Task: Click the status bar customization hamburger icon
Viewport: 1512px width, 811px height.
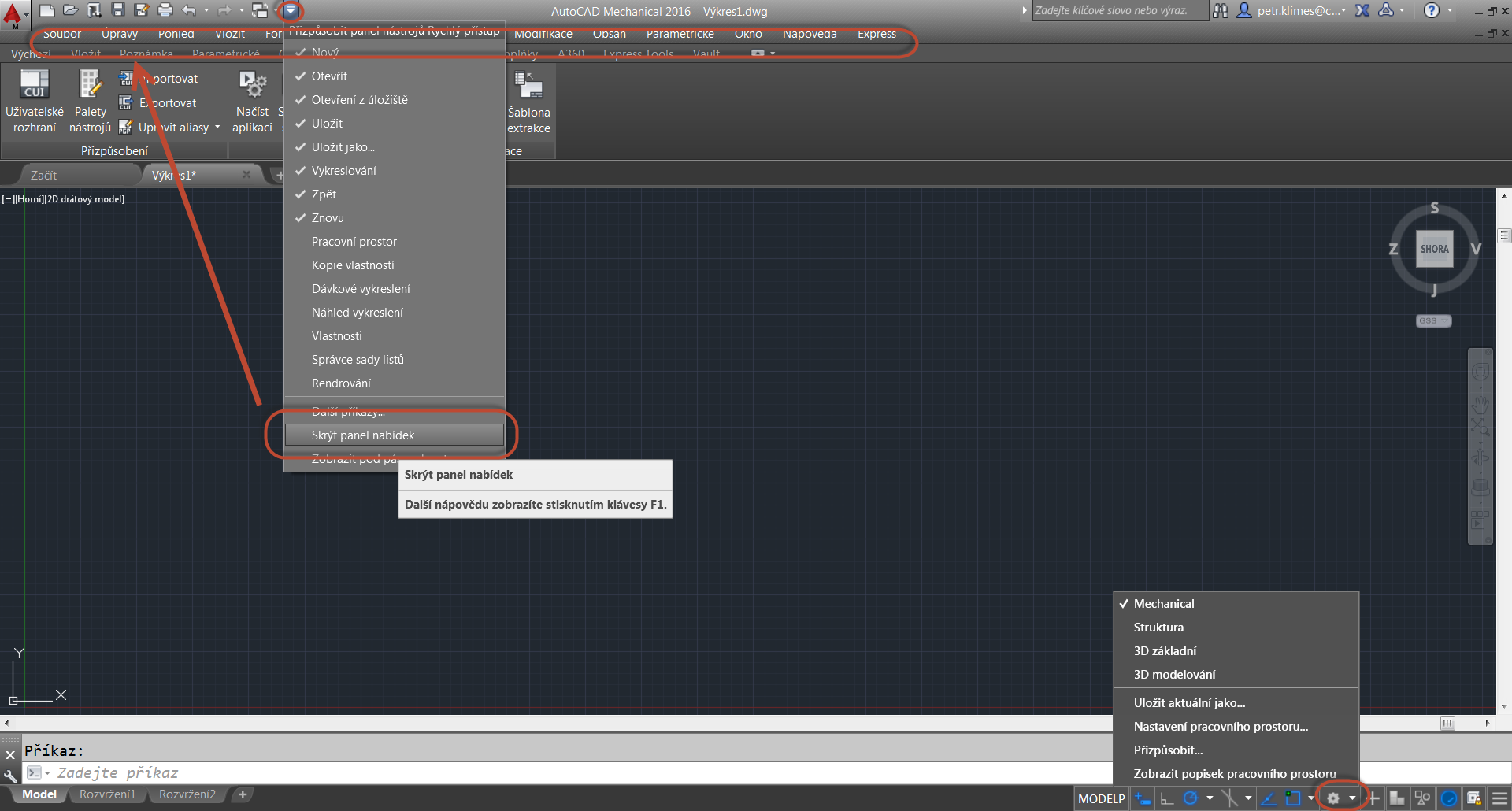Action: (x=1500, y=798)
